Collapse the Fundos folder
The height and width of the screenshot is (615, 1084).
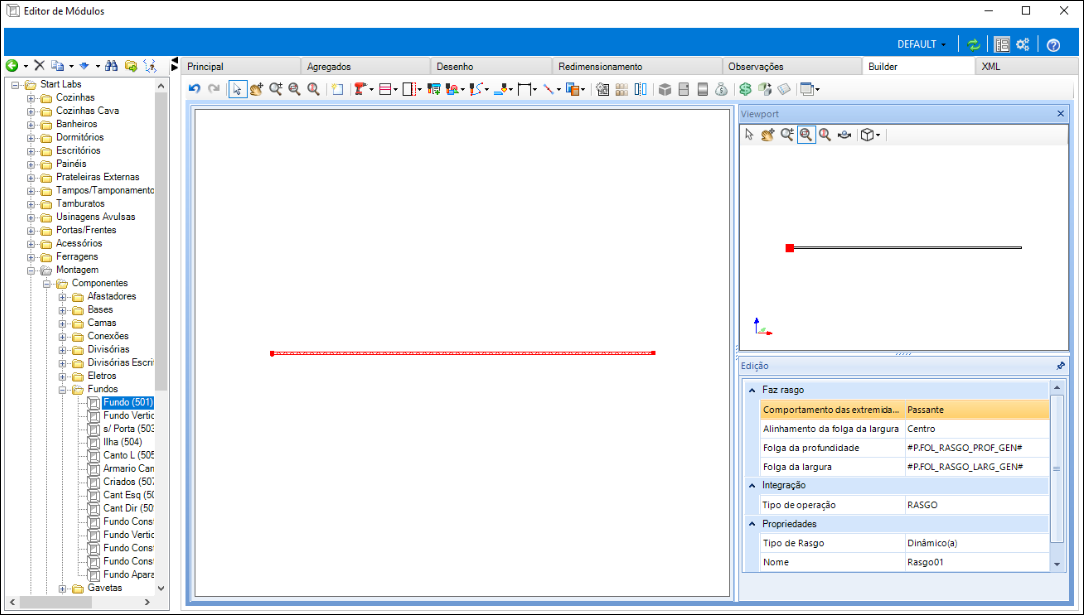62,390
